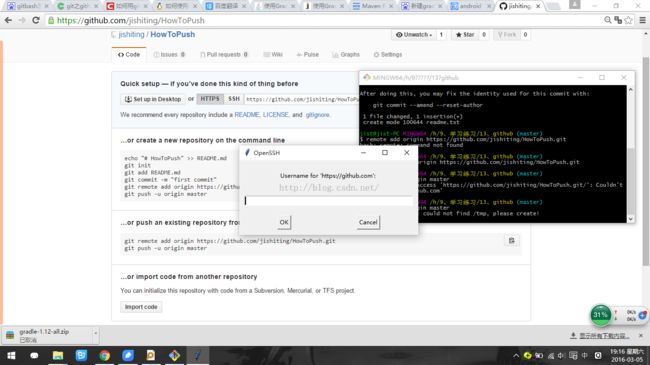This screenshot has width=650, height=365.
Task: Select SSH clone protocol
Action: click(234, 99)
